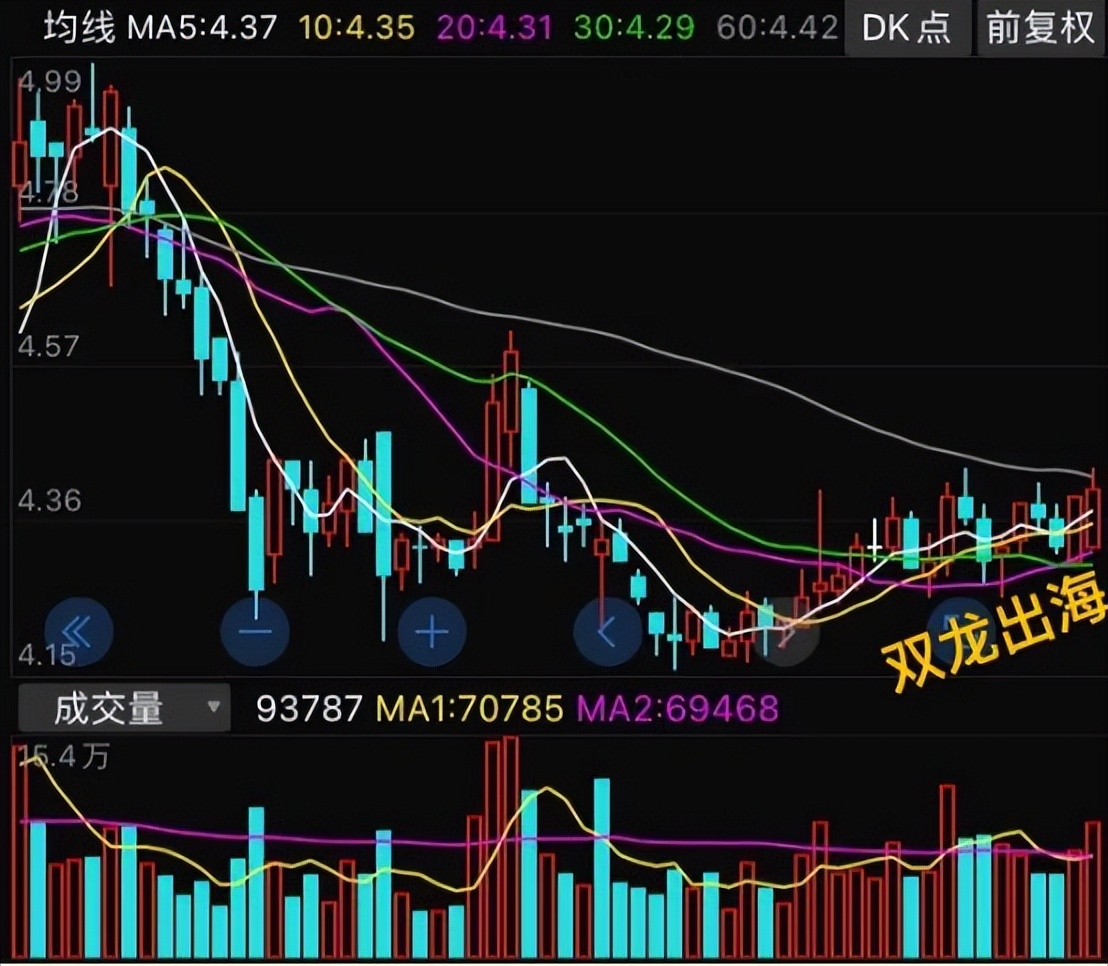Click the 均线 indicator label
1108x966 pixels.
coord(79,28)
